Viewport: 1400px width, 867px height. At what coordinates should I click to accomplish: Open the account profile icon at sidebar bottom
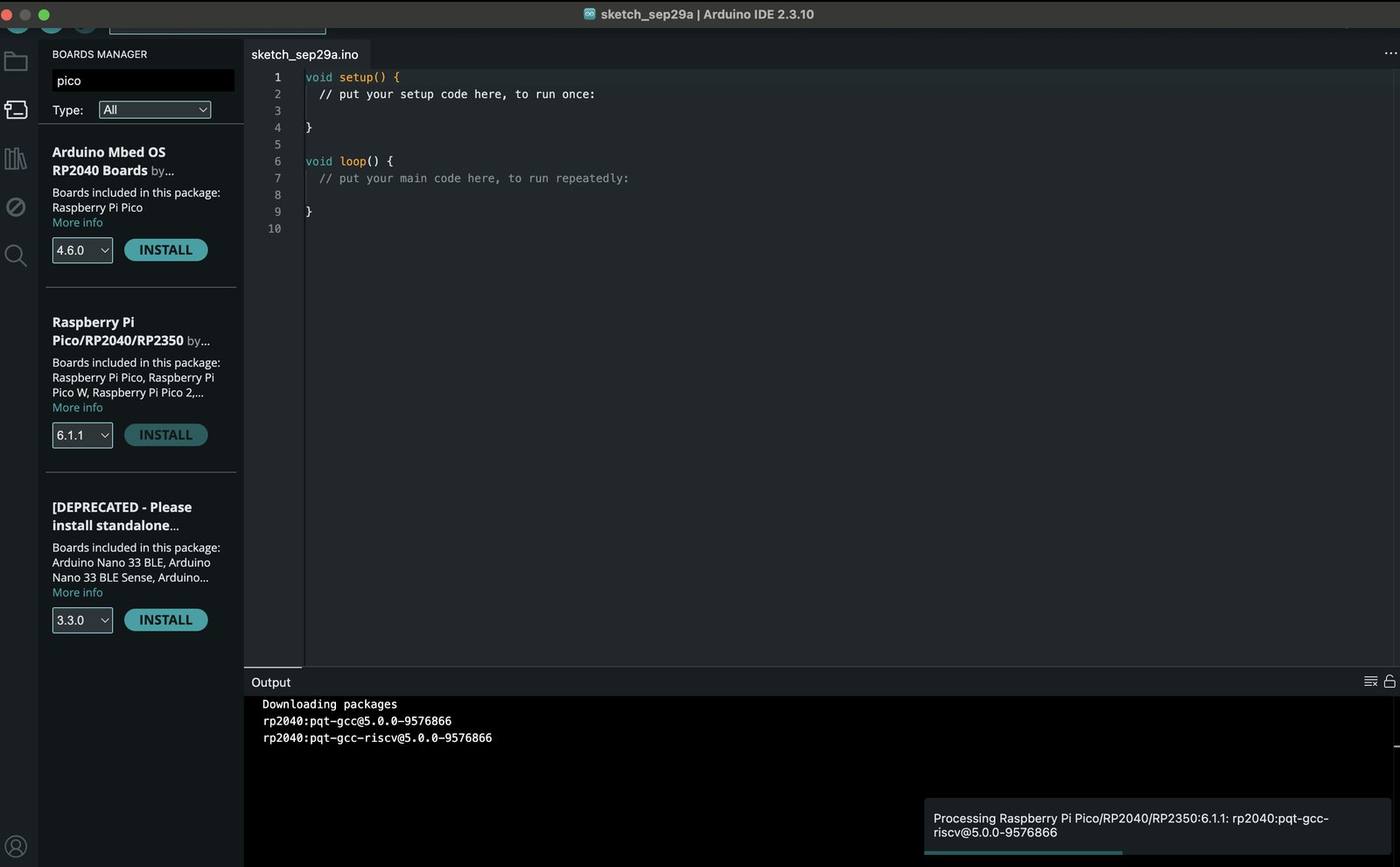(x=16, y=847)
